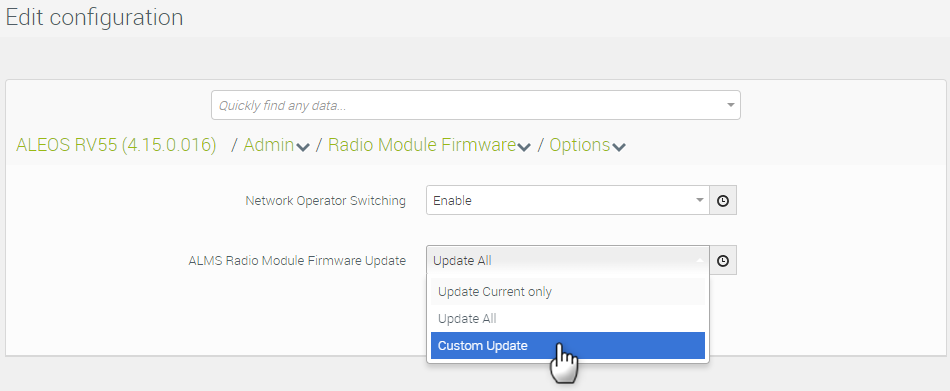Open the ALEOS RV55 (4.15.0.016) breadcrumb link
The image size is (950, 391).
pyautogui.click(x=116, y=145)
